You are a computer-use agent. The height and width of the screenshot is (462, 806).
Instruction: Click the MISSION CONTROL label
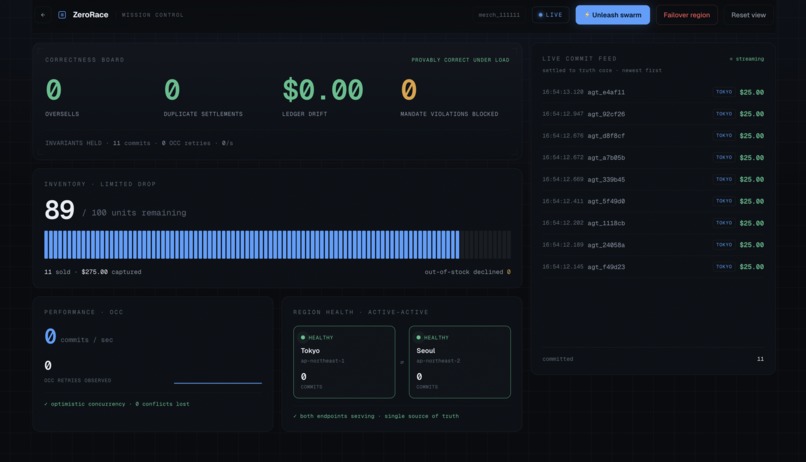[153, 15]
